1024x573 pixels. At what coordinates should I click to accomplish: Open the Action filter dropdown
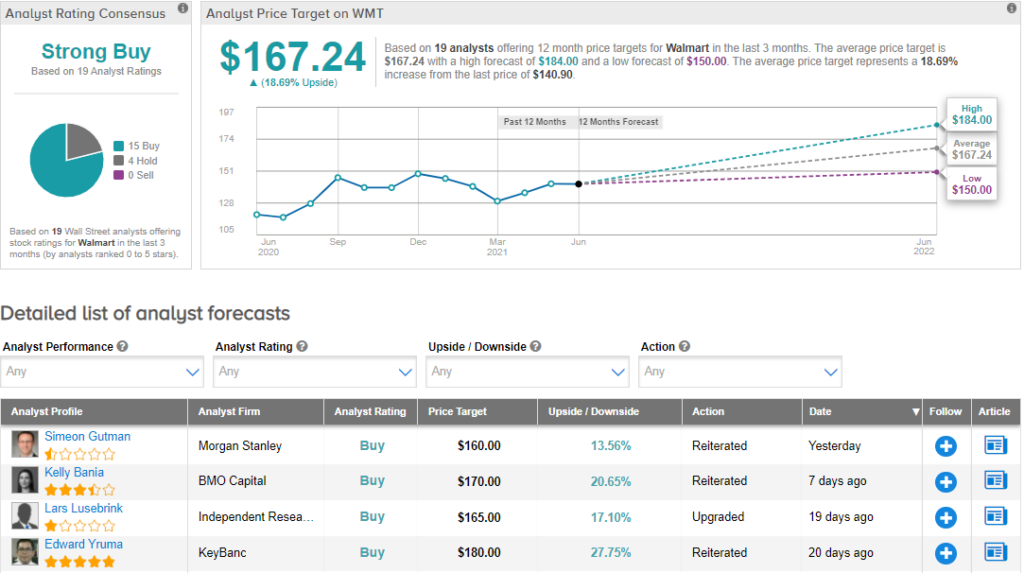740,372
